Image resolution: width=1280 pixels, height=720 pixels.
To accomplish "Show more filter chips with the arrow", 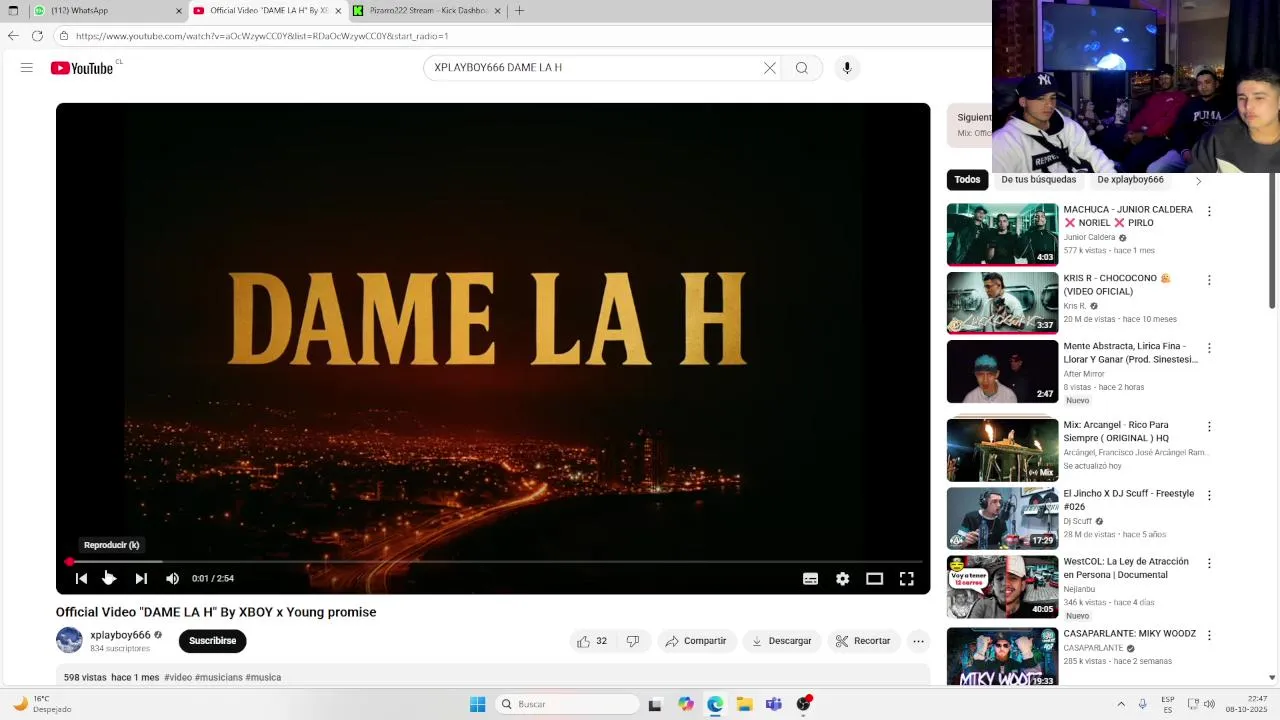I will coord(1198,180).
